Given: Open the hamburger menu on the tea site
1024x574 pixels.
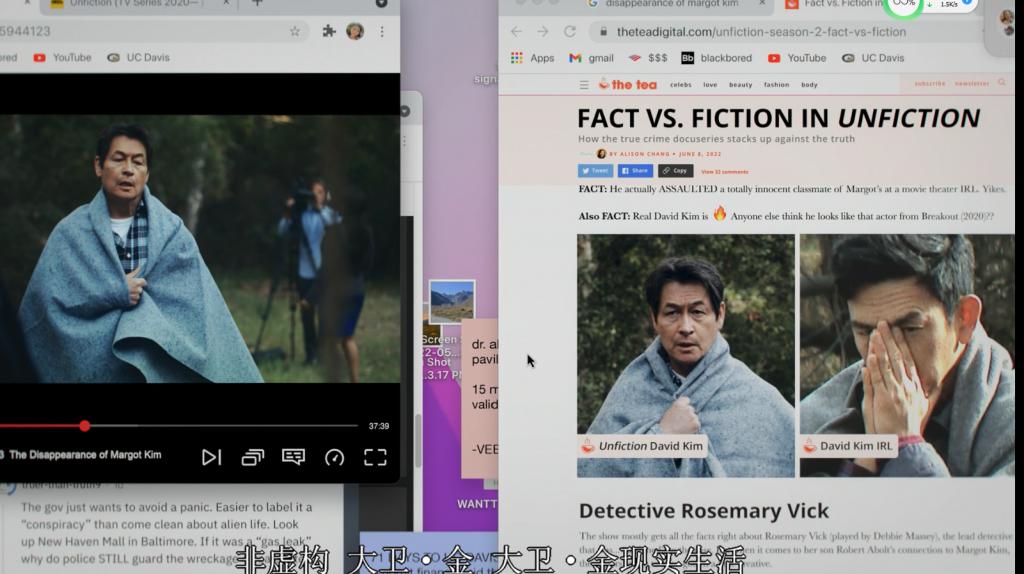Looking at the screenshot, I should tap(584, 85).
